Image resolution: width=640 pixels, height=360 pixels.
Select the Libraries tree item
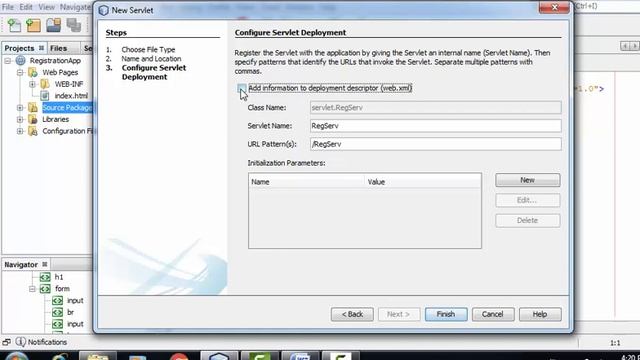[x=56, y=120]
